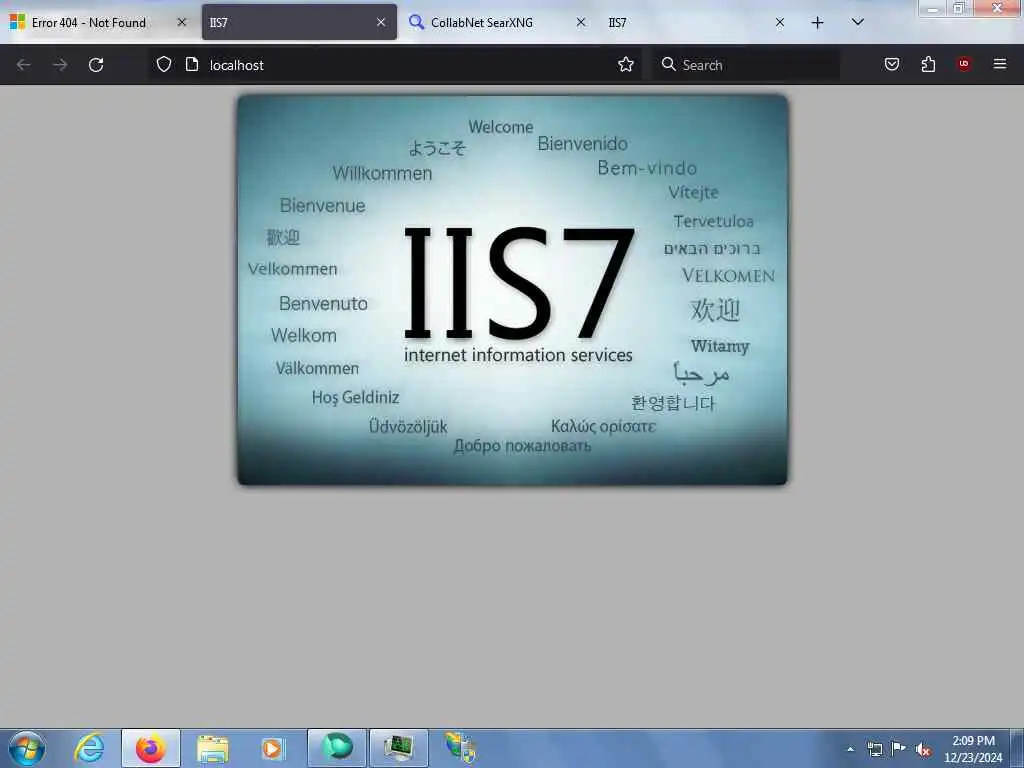Close the Error 404 - Not Found tab
This screenshot has height=768, width=1024.
coord(182,23)
